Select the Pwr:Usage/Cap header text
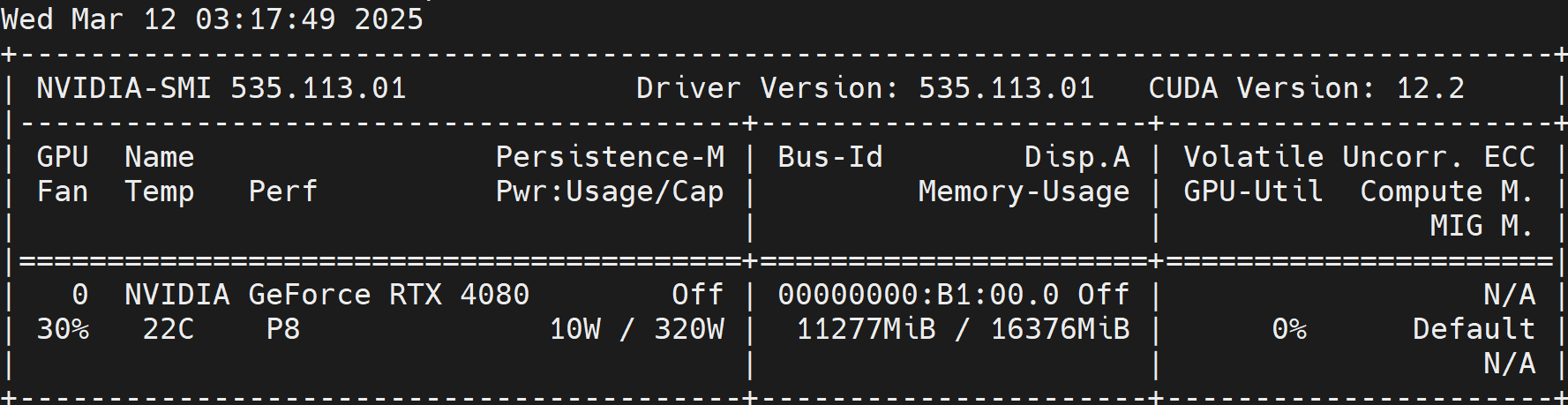This screenshot has height=405, width=1568. click(x=610, y=191)
